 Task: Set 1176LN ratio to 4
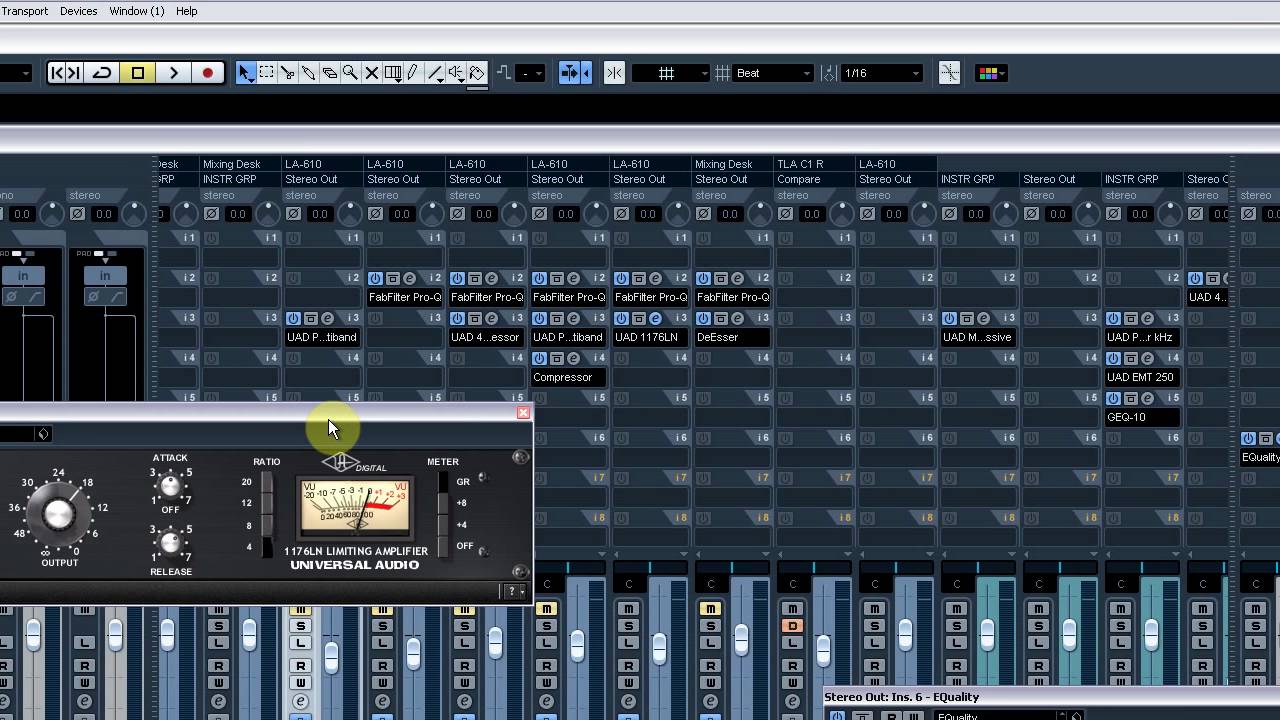[x=266, y=547]
